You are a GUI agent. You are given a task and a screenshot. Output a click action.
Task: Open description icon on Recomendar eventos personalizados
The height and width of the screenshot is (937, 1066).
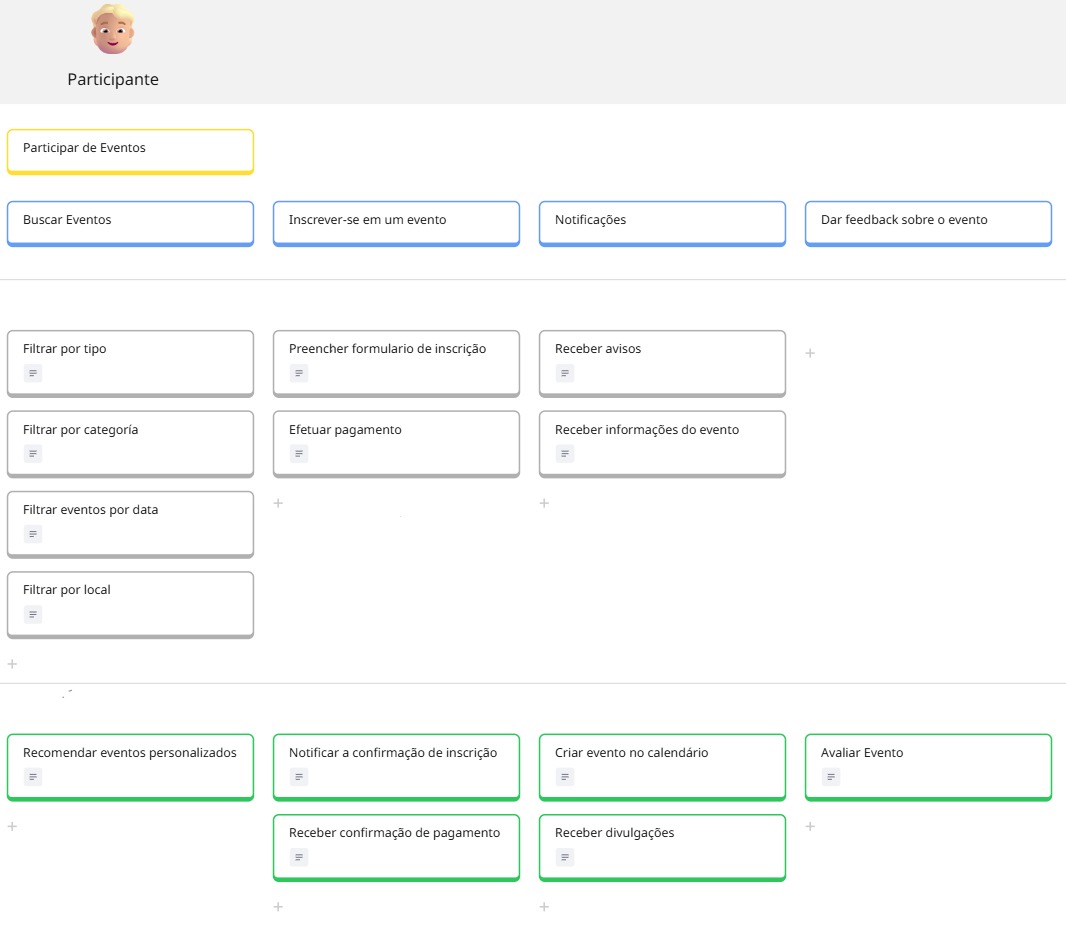(x=33, y=777)
